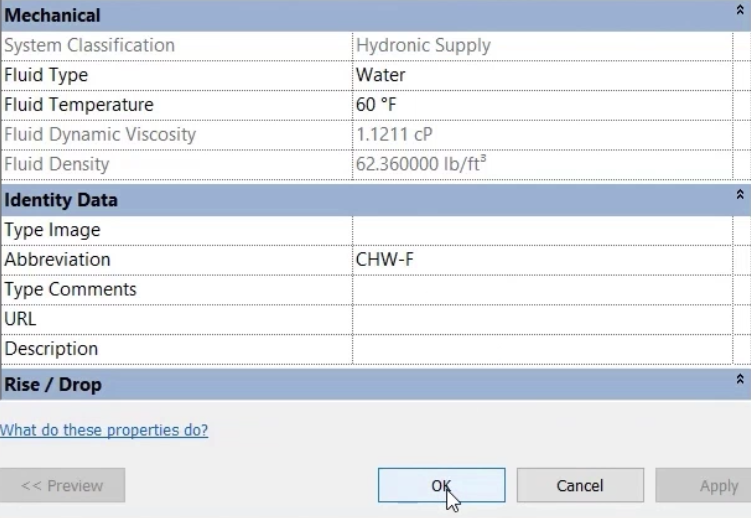Viewport: 751px width, 518px height.
Task: Open 'What do these properties do?' link
Action: 104,430
